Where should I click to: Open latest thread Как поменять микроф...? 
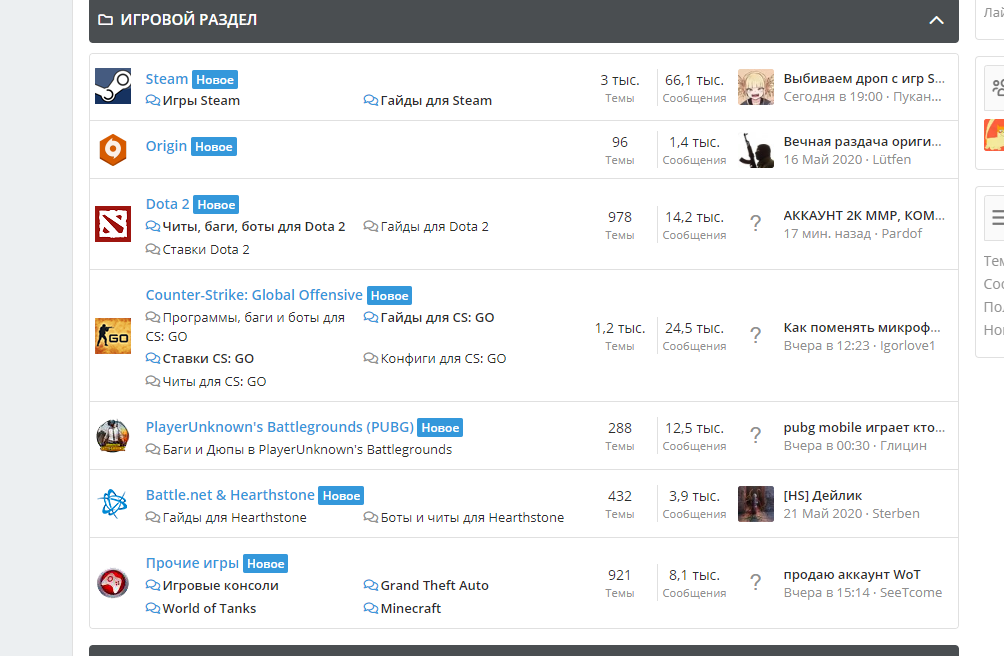pos(862,328)
